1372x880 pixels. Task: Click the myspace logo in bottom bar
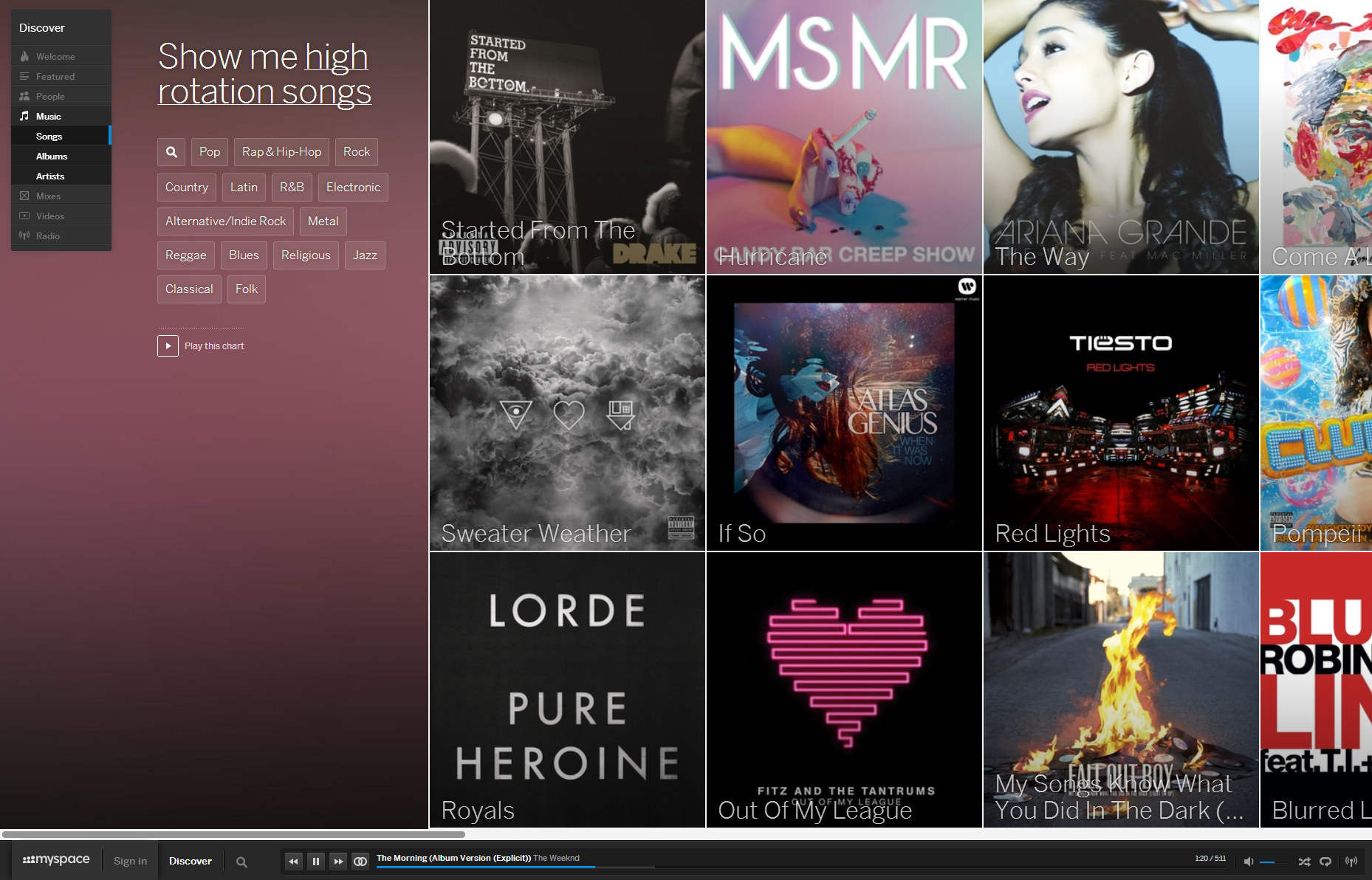(56, 860)
